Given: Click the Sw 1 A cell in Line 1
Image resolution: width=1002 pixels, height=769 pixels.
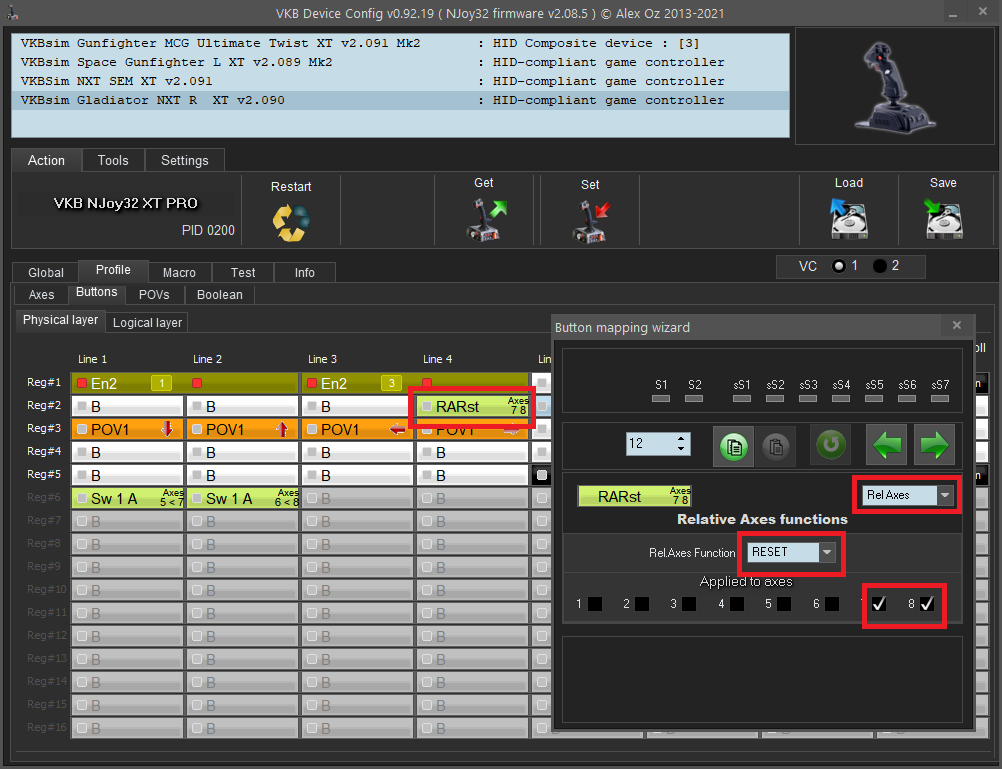Looking at the screenshot, I should pyautogui.click(x=127, y=498).
